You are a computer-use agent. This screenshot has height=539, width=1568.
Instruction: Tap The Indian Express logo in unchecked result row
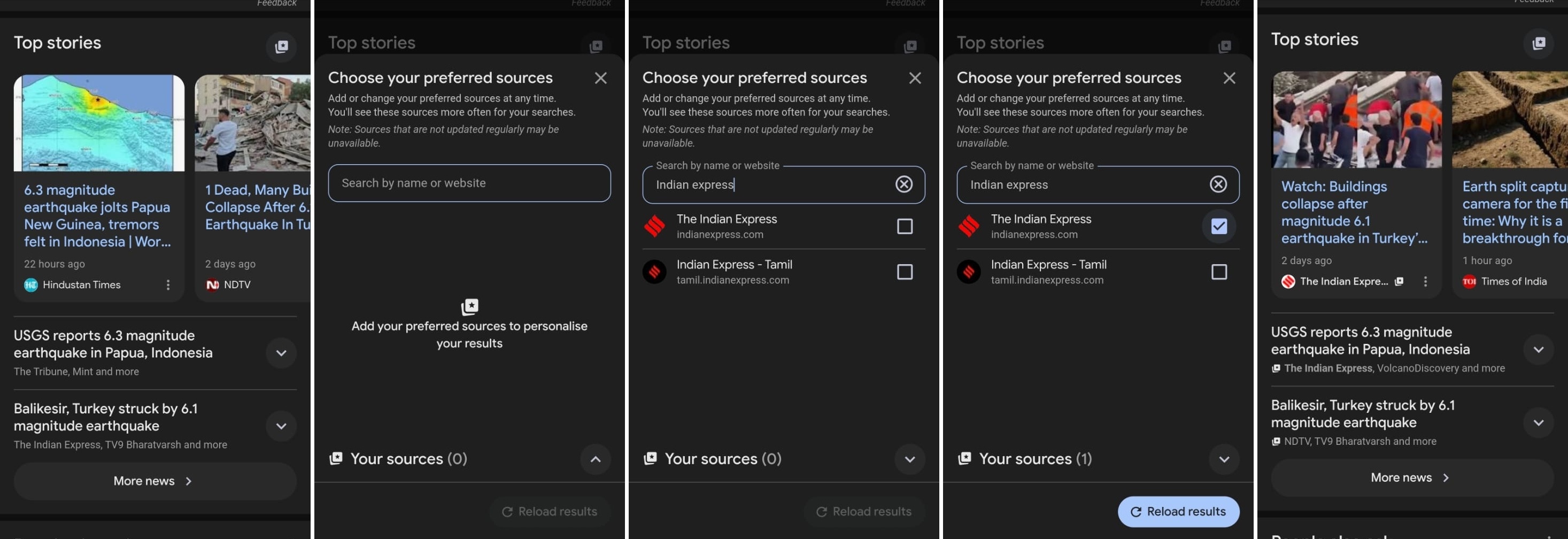click(x=654, y=226)
